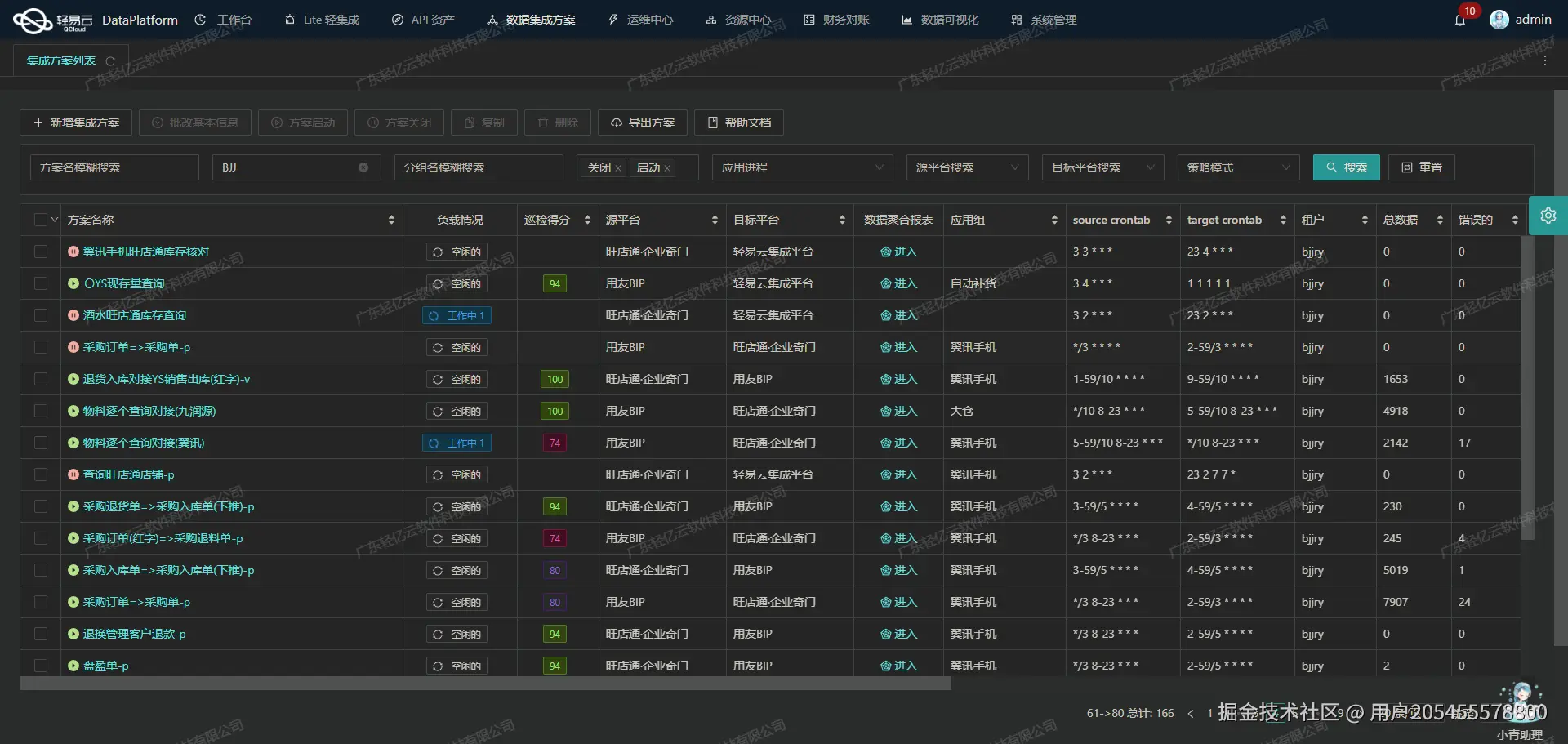Open the 集成方案列表 tab
Screen dimensions: 1568x744
point(61,60)
